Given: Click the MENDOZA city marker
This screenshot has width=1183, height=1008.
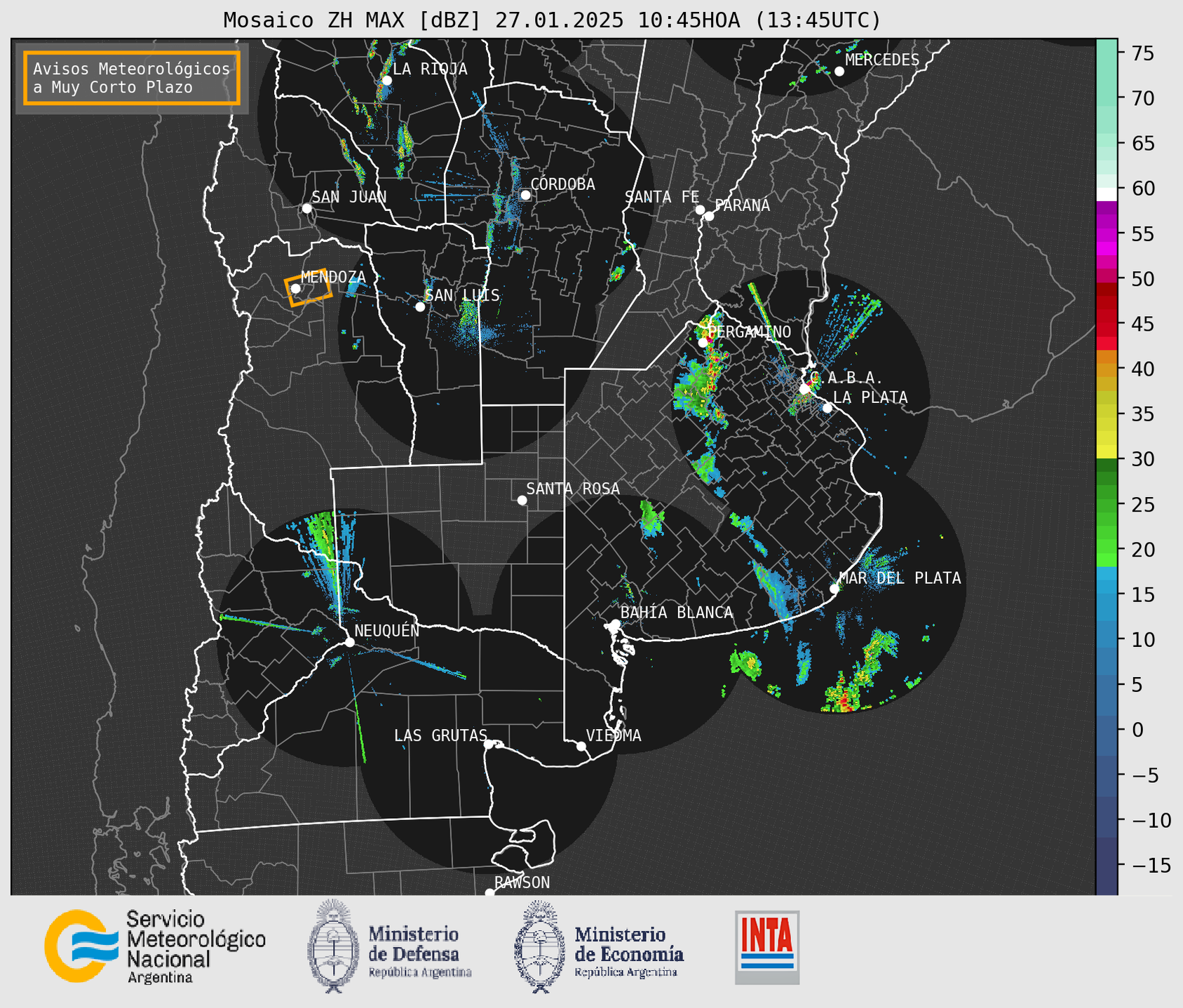Looking at the screenshot, I should pos(295,289).
